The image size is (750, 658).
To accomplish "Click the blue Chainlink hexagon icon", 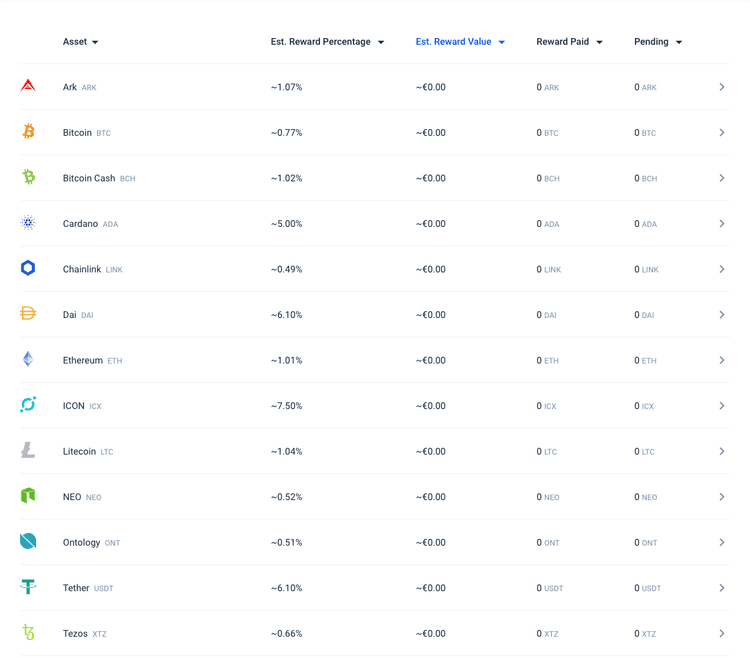I will click(28, 268).
